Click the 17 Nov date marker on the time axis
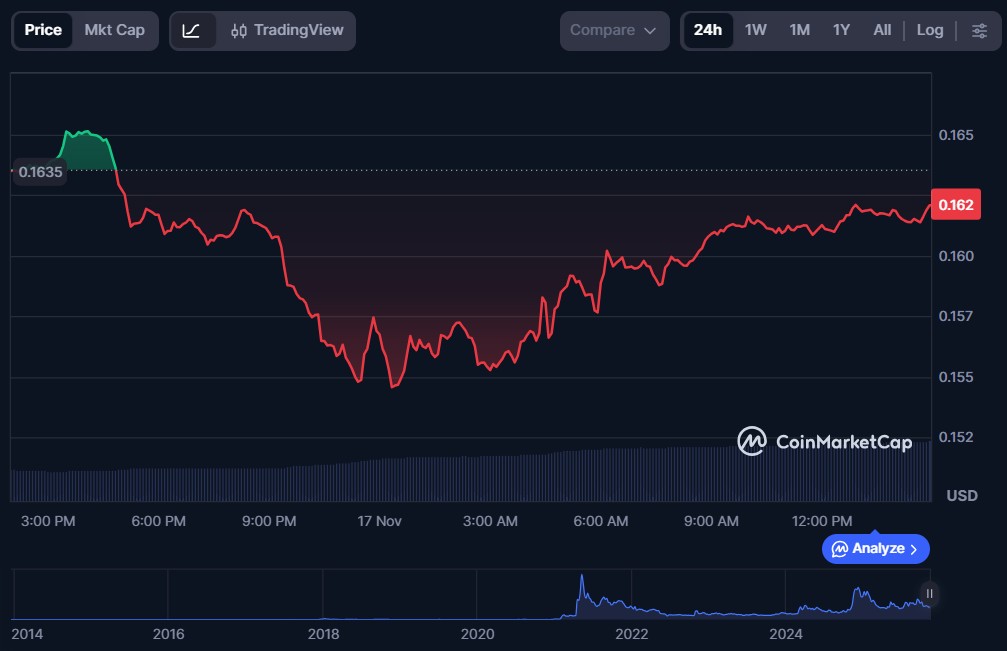1007x651 pixels. click(379, 521)
